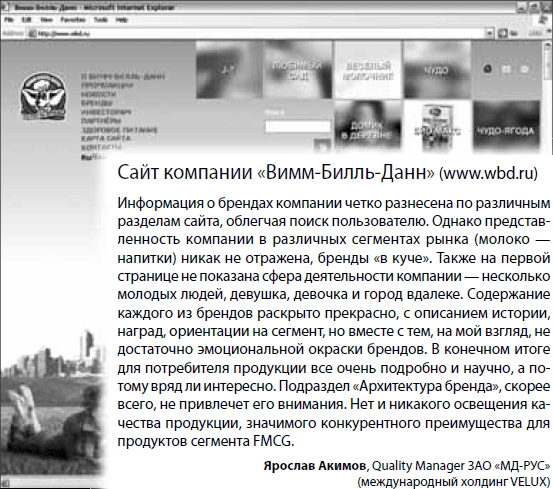Click the '(www.wbd.ru)' text in heading
The image size is (553, 489).
pos(488,173)
